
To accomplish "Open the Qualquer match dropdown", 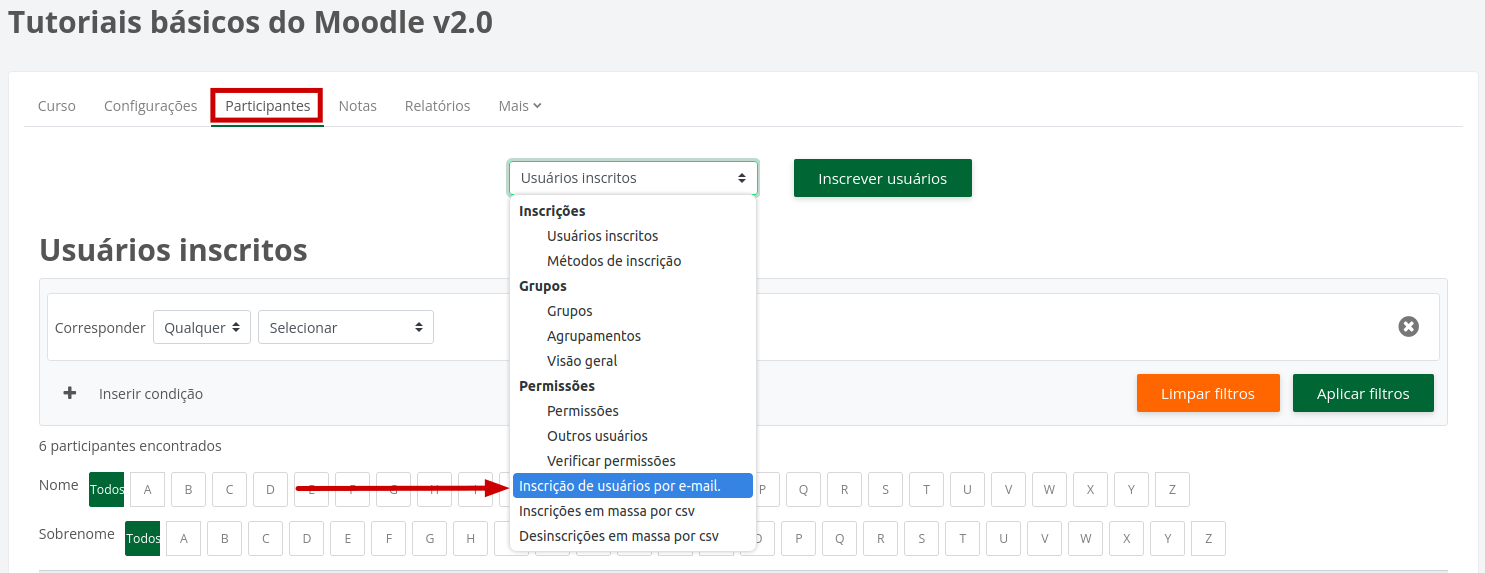I will click(x=202, y=327).
